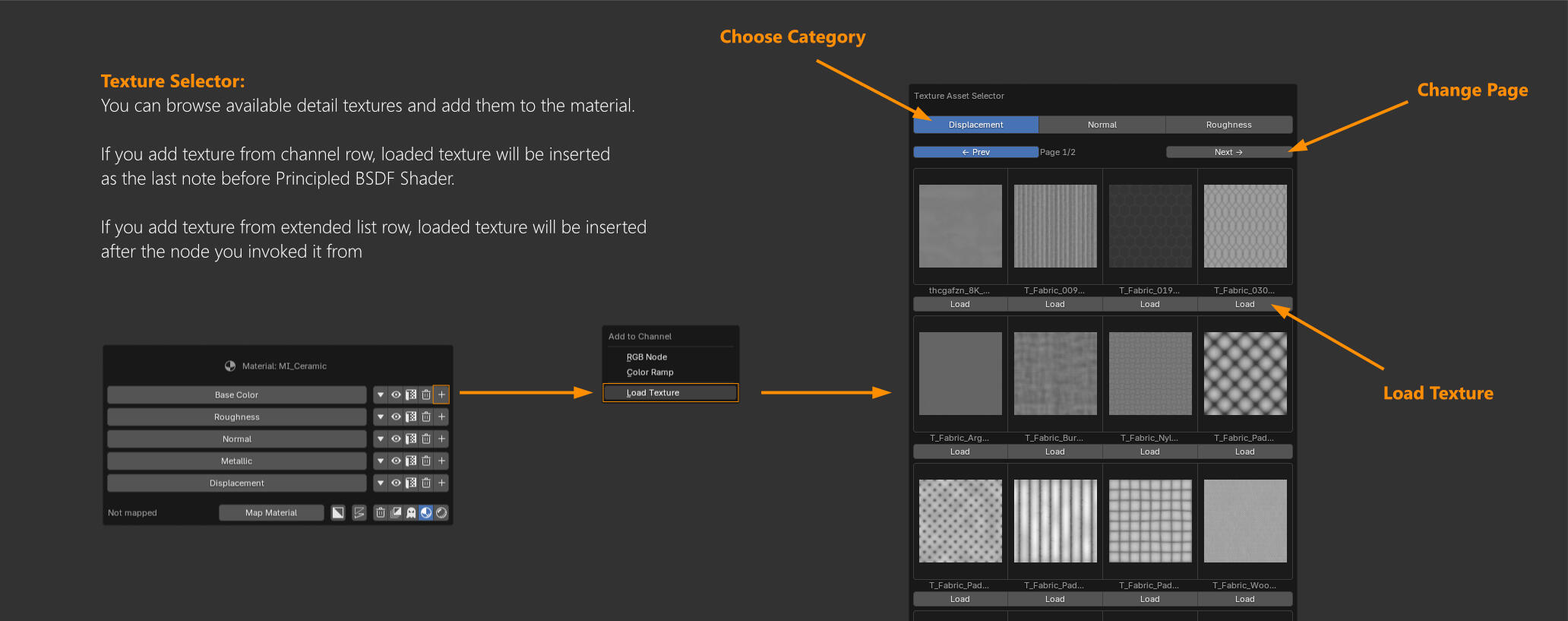Open the Normal row dropdown arrow
Screen dimensions: 1568x621
pyautogui.click(x=381, y=439)
